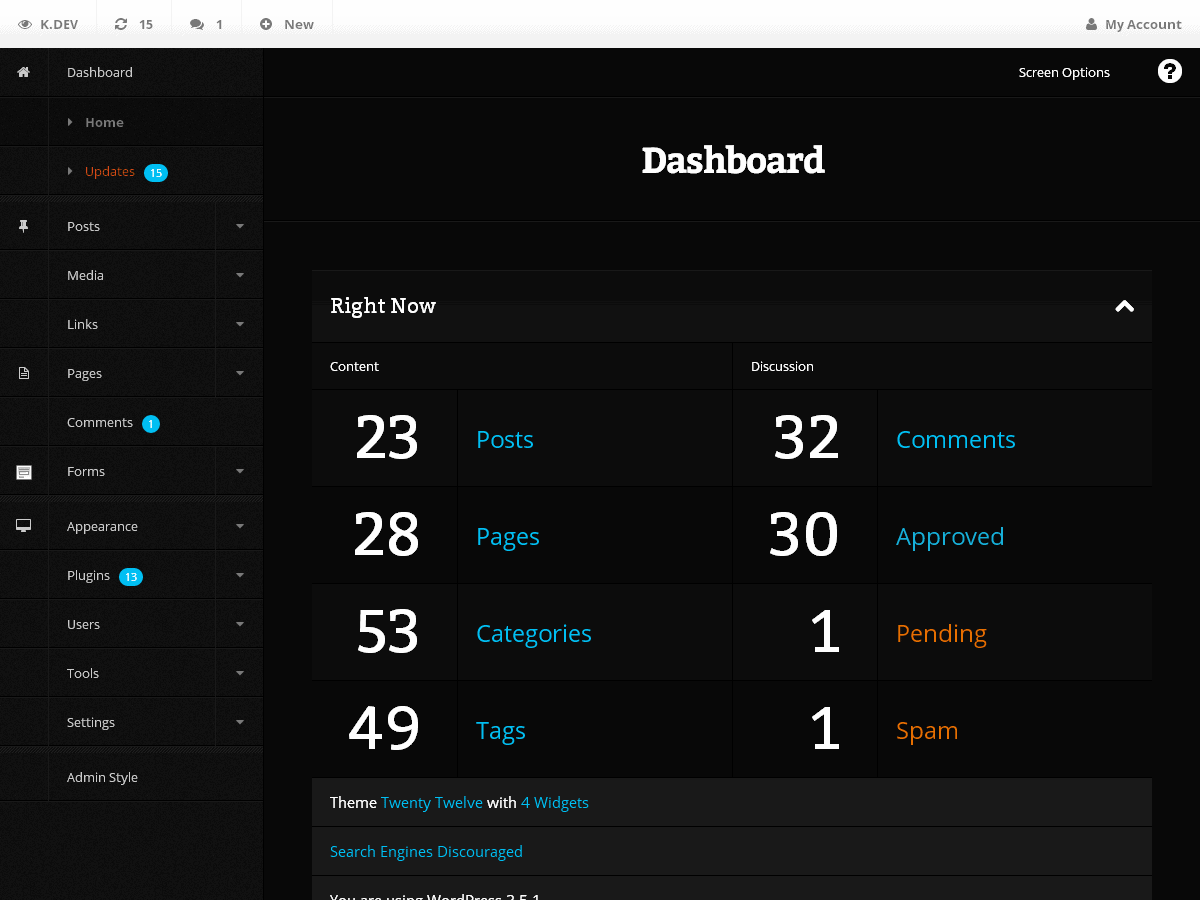Click the comment bubble icon in admin bar
This screenshot has height=900, width=1200.
tap(196, 23)
